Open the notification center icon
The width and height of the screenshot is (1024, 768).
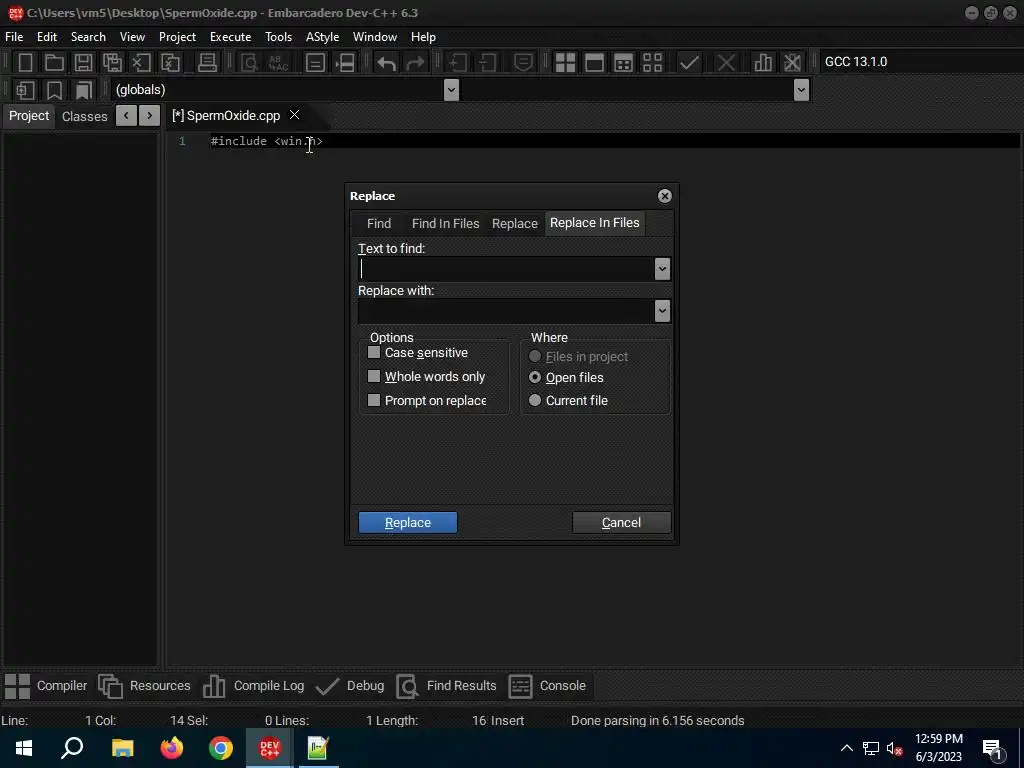coord(992,748)
